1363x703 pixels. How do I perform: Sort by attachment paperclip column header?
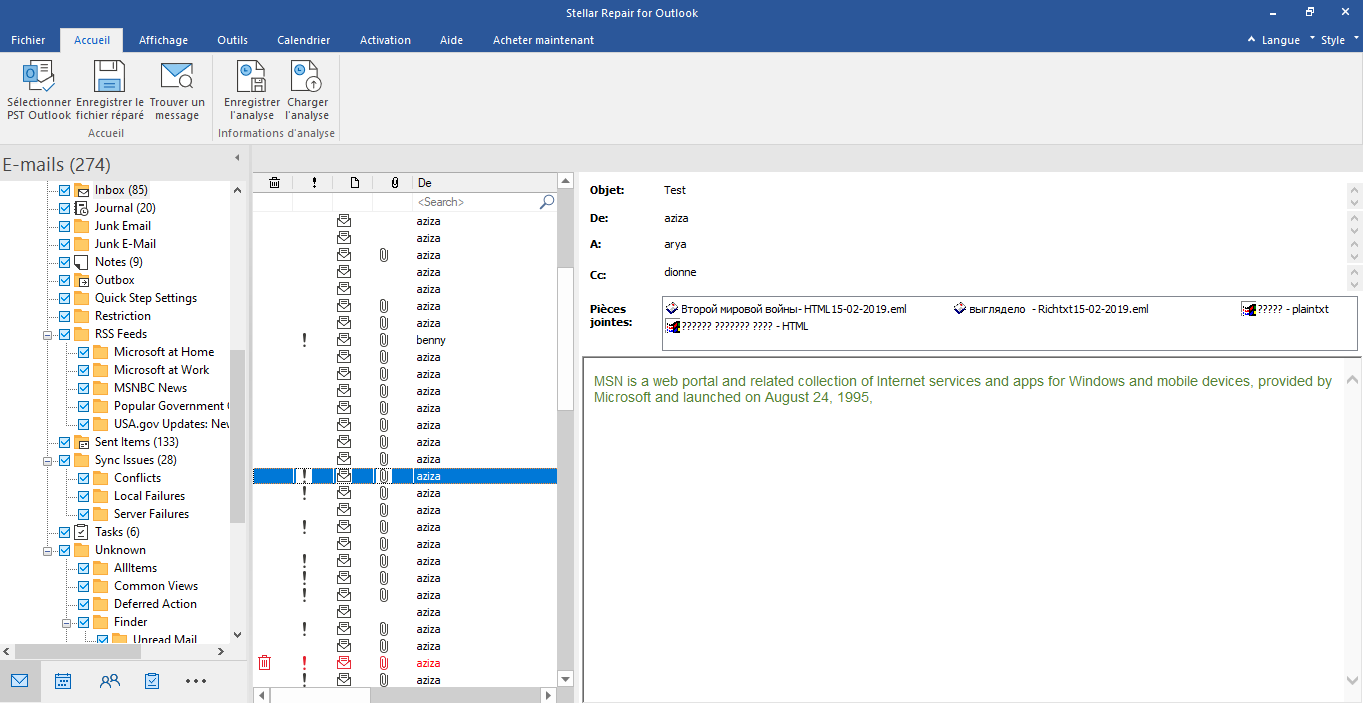394,183
